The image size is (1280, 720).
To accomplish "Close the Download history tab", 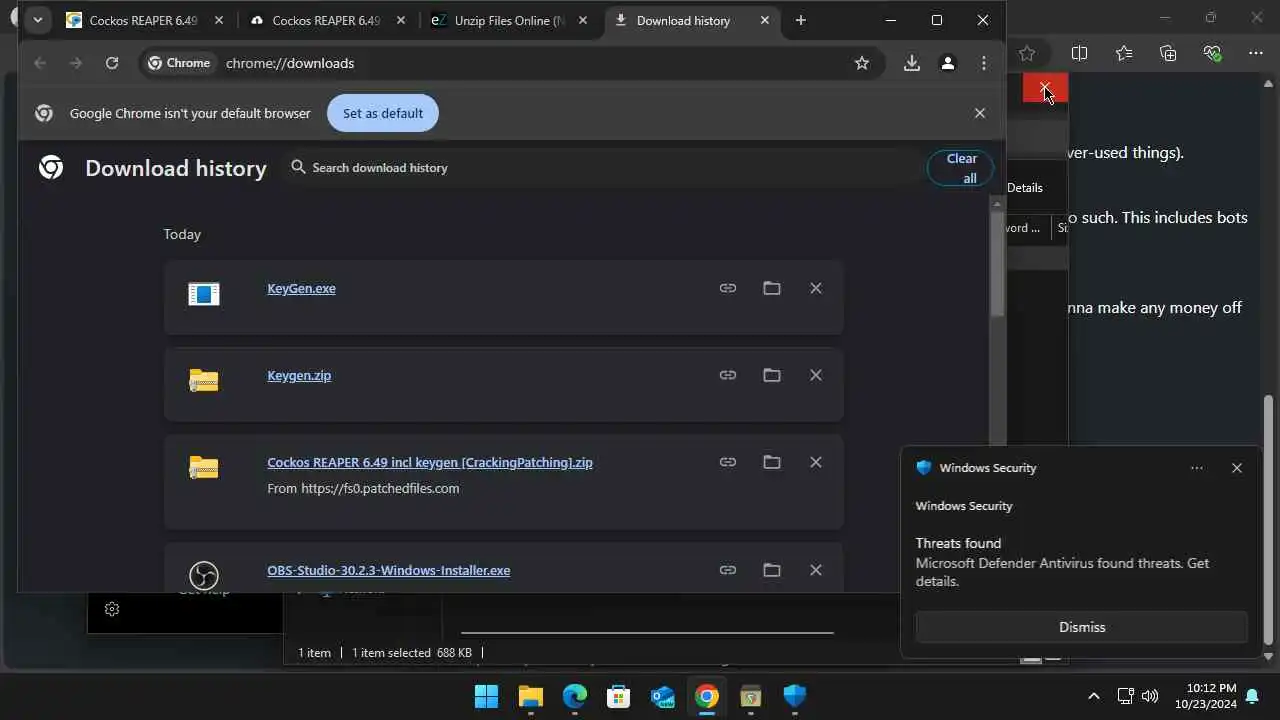I will [x=765, y=20].
